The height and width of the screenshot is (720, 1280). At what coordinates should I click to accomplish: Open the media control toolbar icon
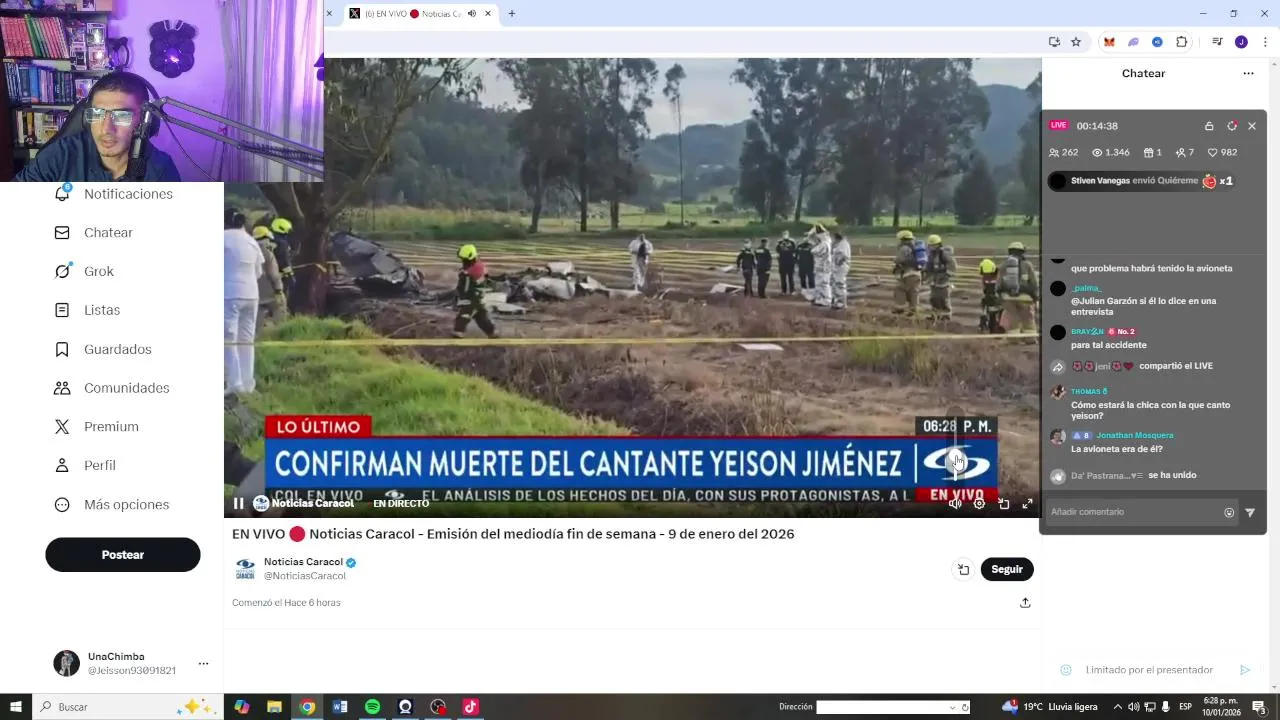[x=1217, y=42]
